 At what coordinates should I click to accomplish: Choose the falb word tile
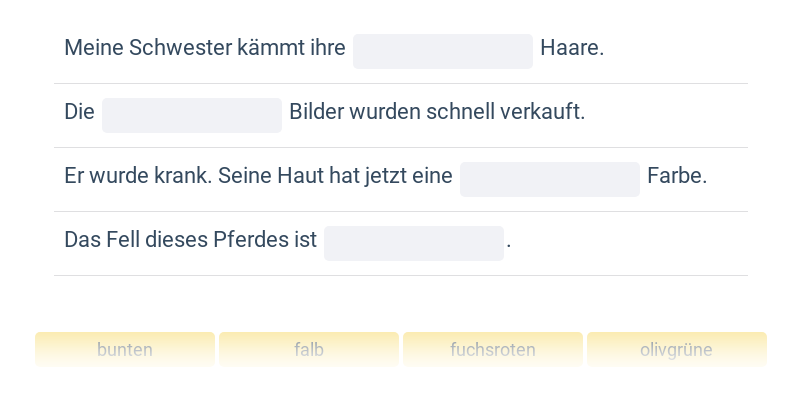tap(309, 350)
